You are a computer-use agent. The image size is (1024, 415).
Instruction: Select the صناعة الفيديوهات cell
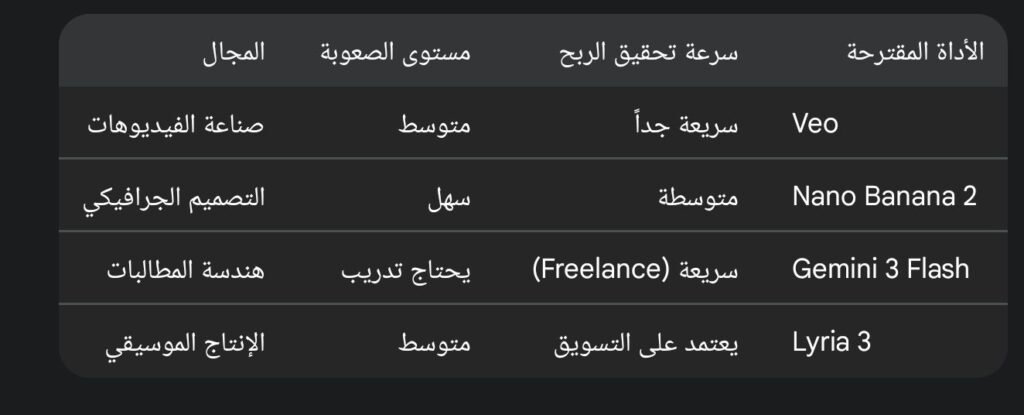176,124
